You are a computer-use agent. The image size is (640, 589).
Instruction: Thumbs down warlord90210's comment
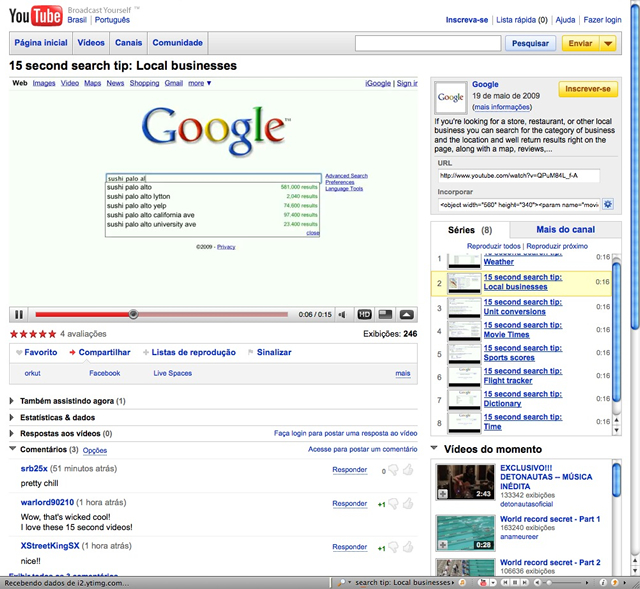point(393,504)
